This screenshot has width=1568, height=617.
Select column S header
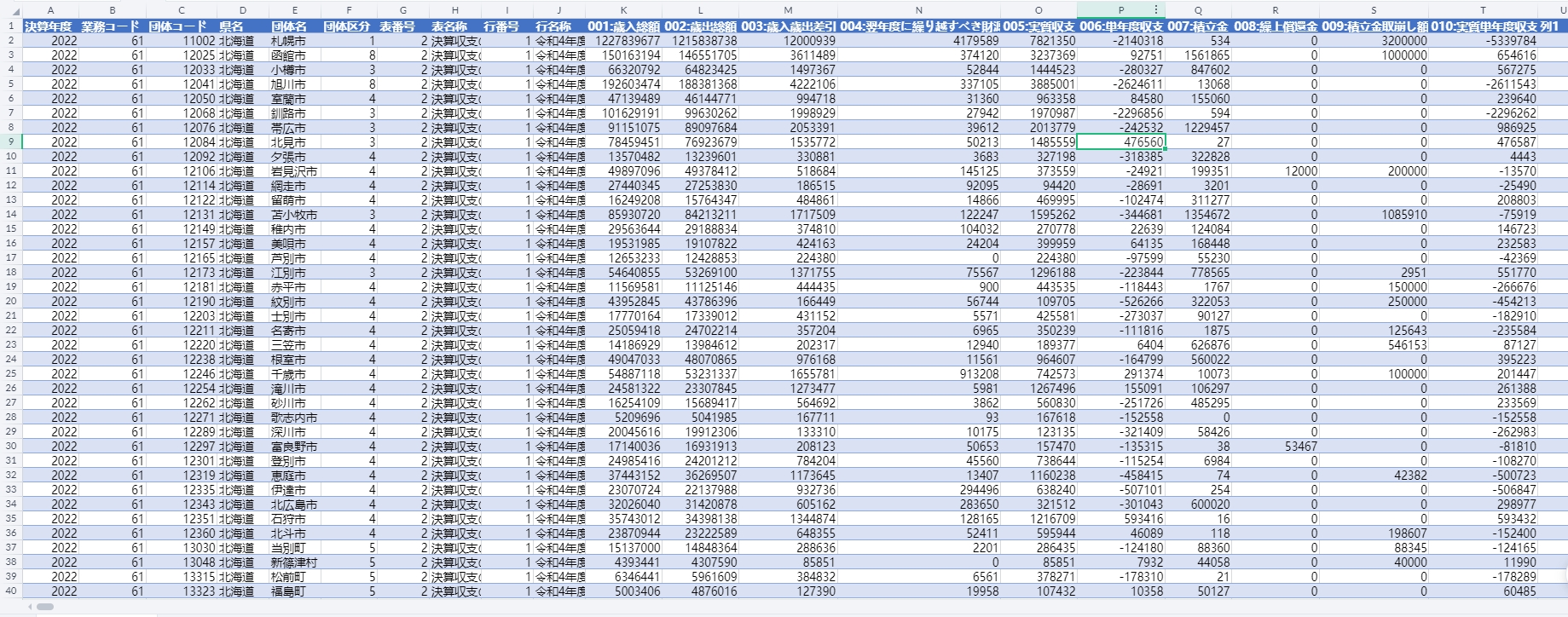tap(1374, 10)
